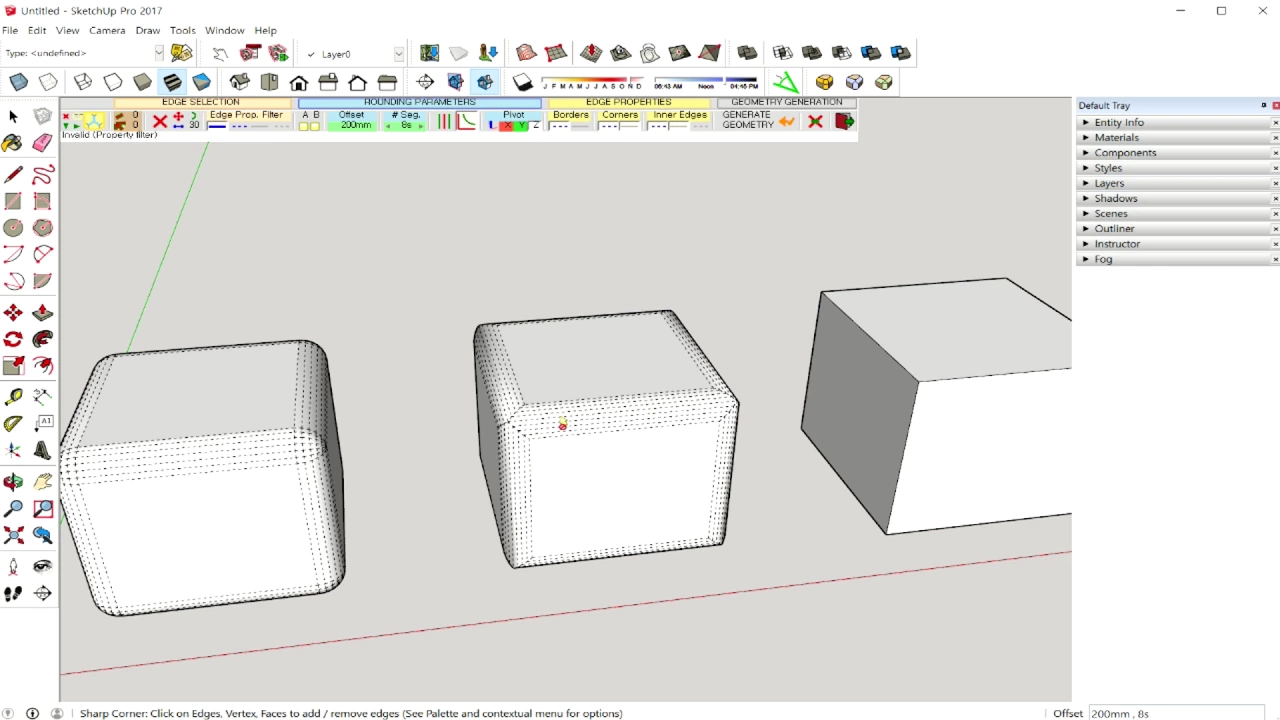Select the Protractor tool
Image resolution: width=1280 pixels, height=720 pixels.
click(13, 424)
